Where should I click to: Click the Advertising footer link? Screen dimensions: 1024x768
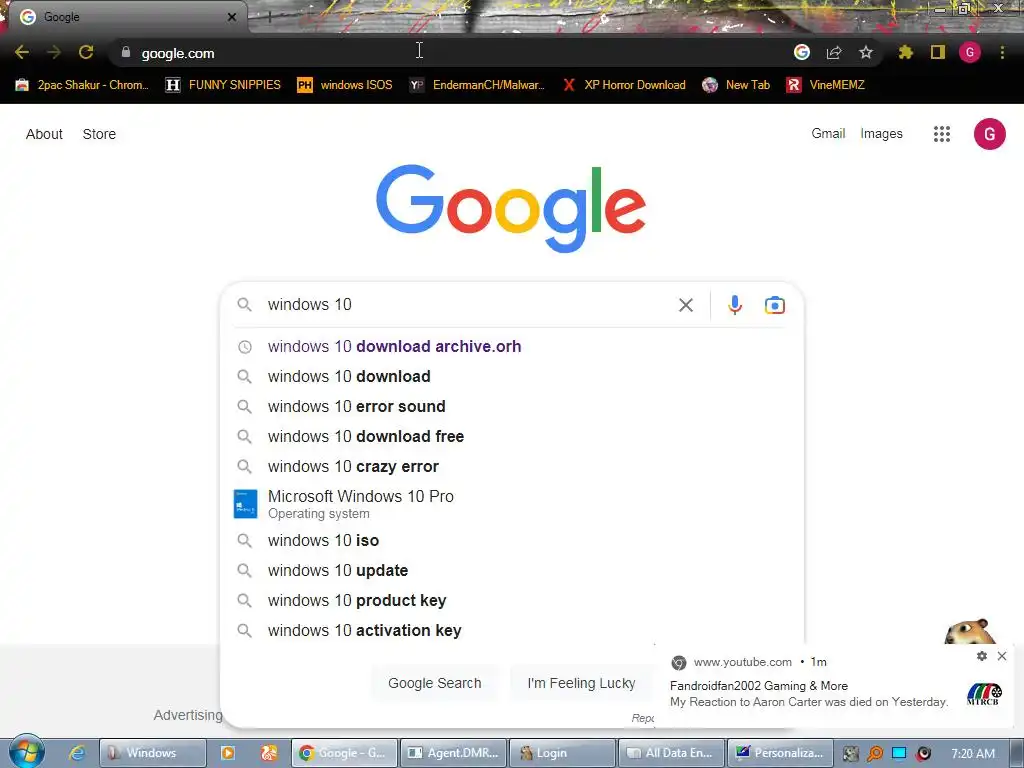click(188, 715)
